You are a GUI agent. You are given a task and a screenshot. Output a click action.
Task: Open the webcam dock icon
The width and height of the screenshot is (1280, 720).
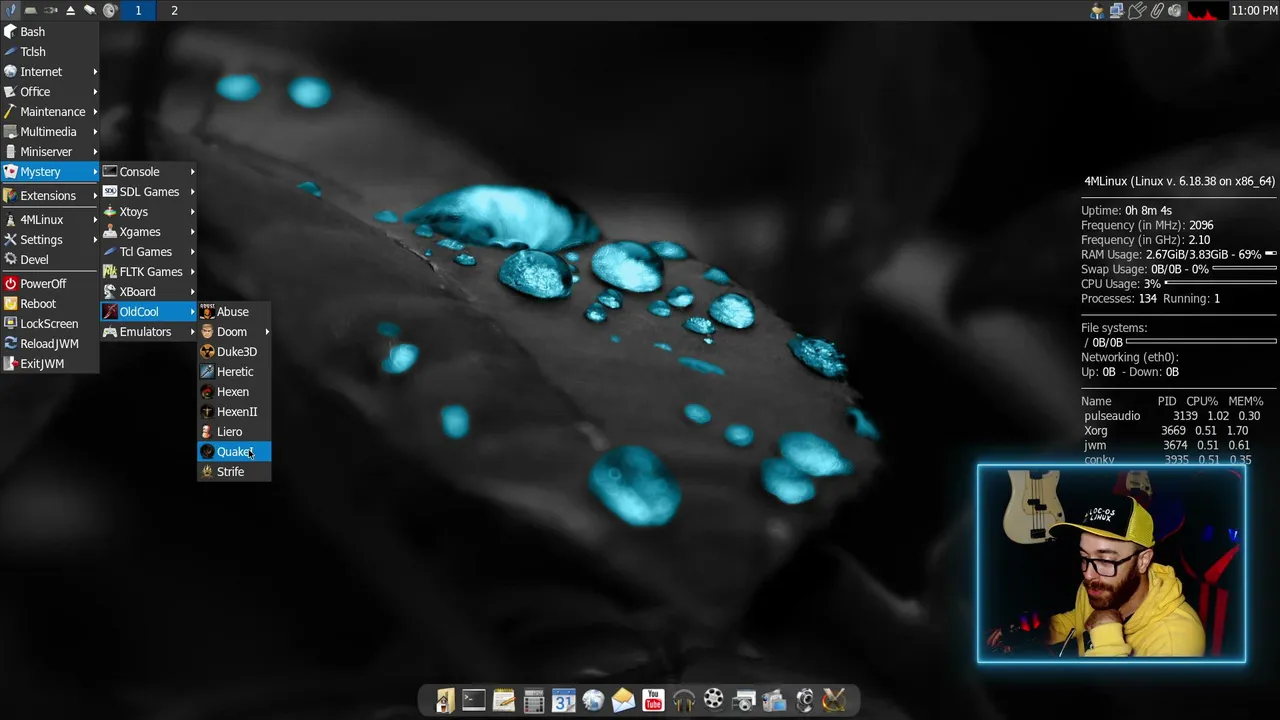point(803,701)
